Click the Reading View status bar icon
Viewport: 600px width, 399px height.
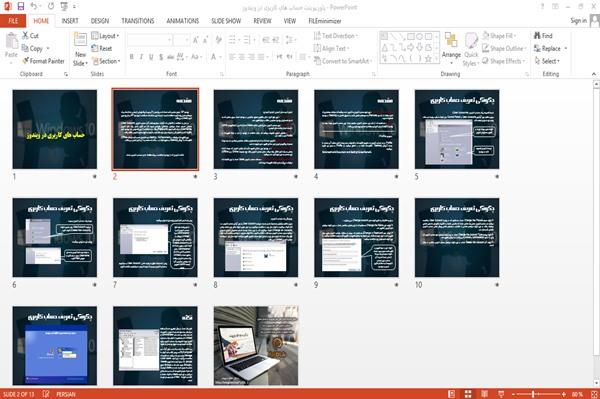[484, 394]
